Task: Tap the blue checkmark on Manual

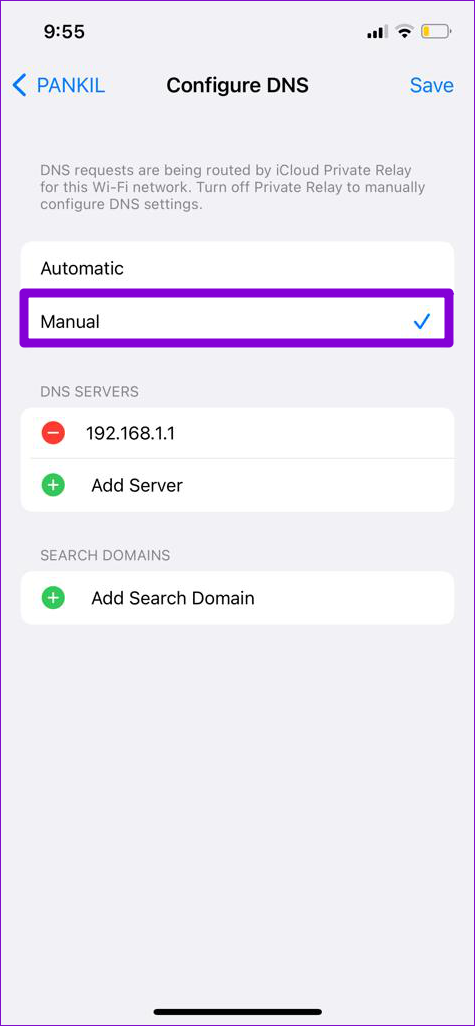Action: coord(422,321)
